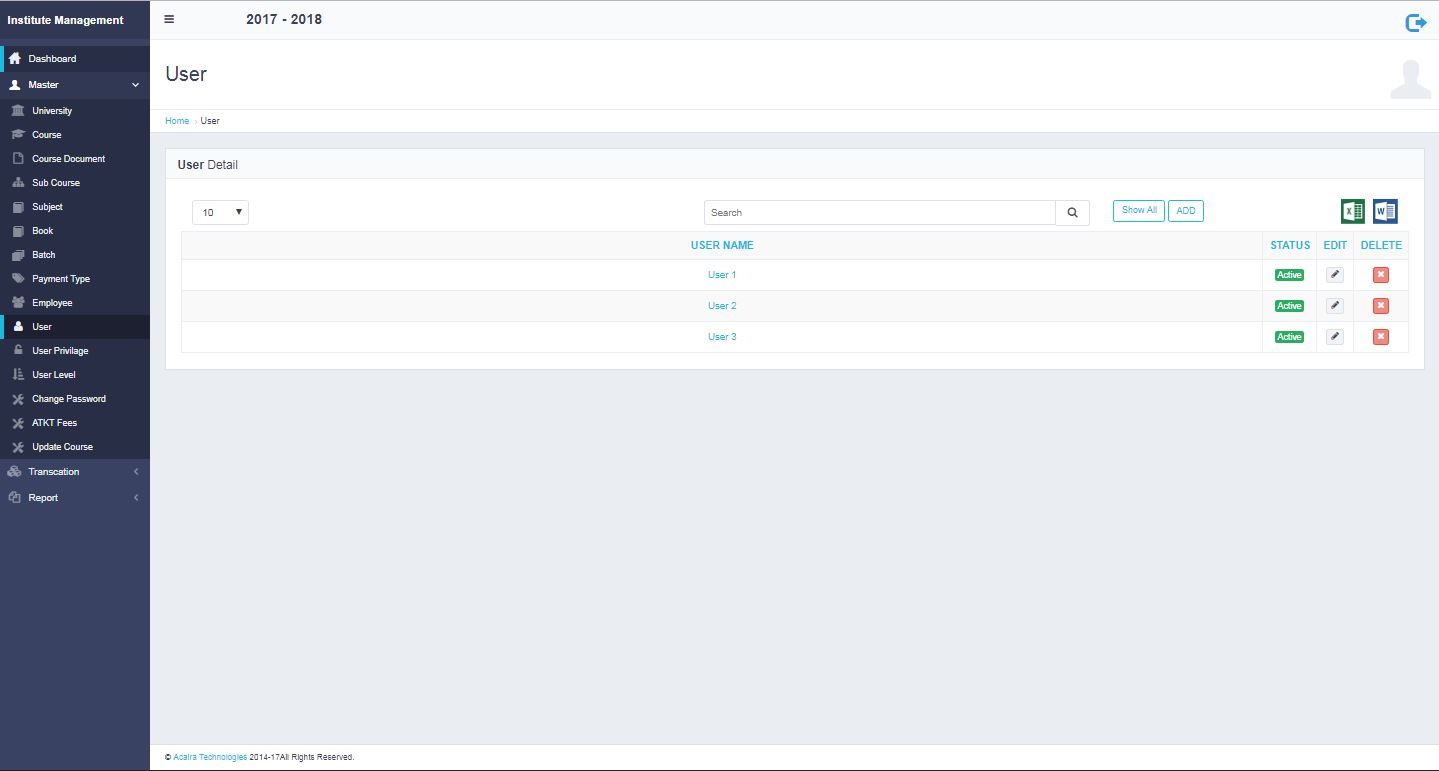Click the logout icon in top bar
This screenshot has height=771, width=1439.
point(1415,22)
